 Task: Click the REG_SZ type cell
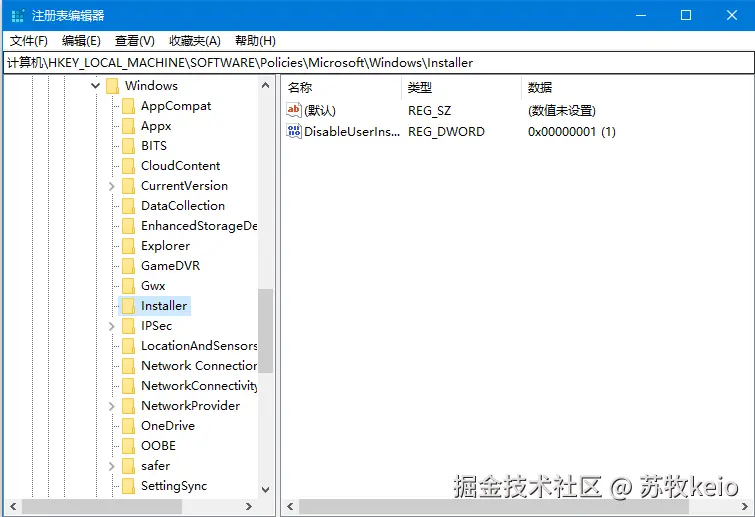point(429,111)
